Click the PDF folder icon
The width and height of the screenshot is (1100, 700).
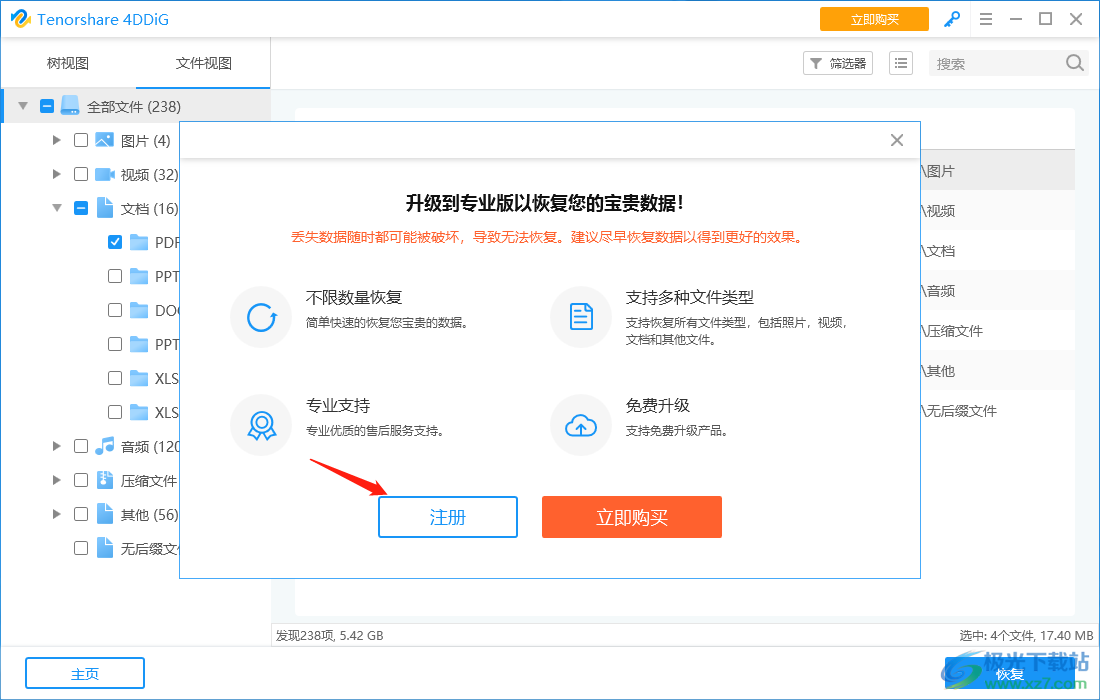pos(139,242)
